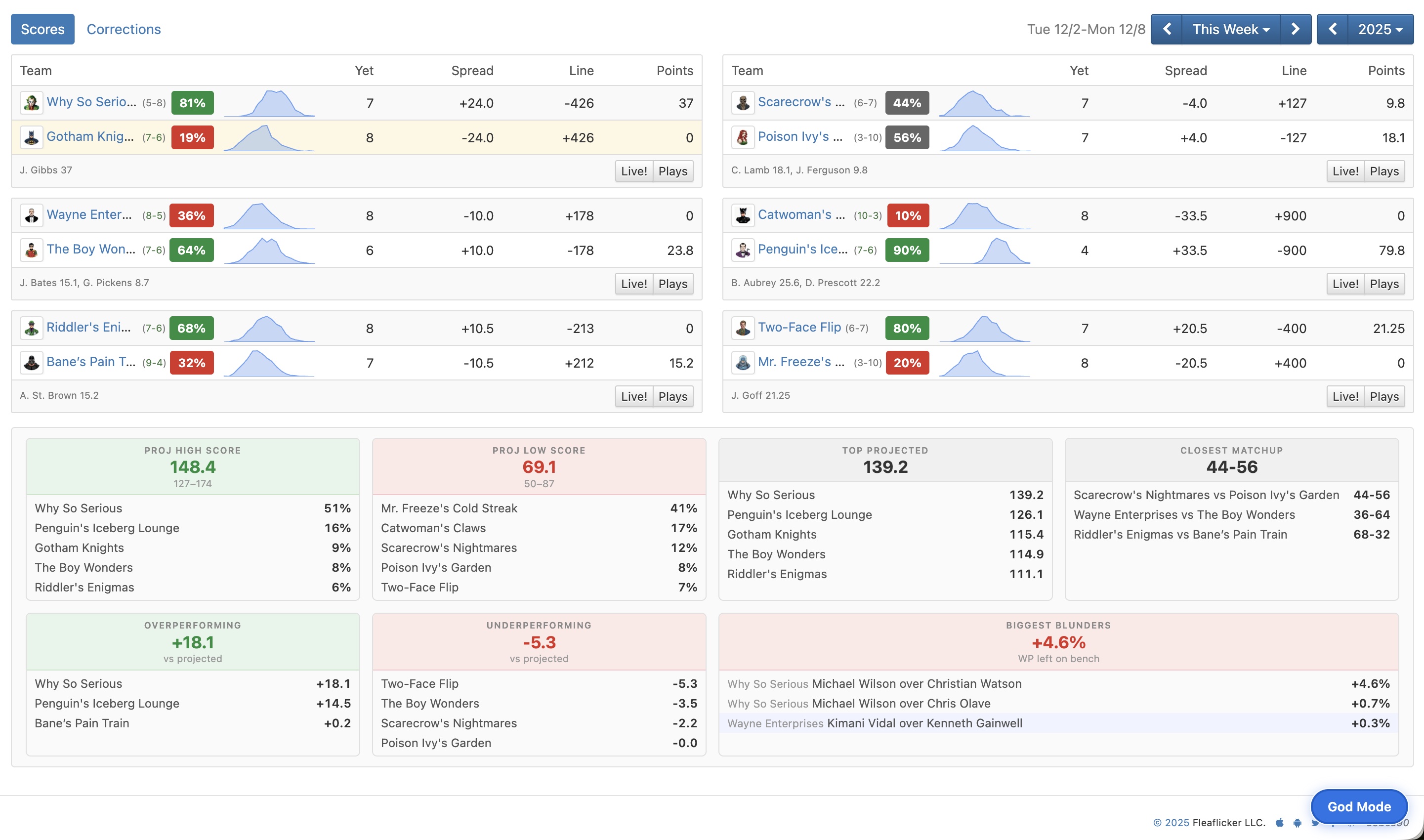Image resolution: width=1424 pixels, height=840 pixels.
Task: Click the Android app icon in footer
Action: click(1297, 822)
